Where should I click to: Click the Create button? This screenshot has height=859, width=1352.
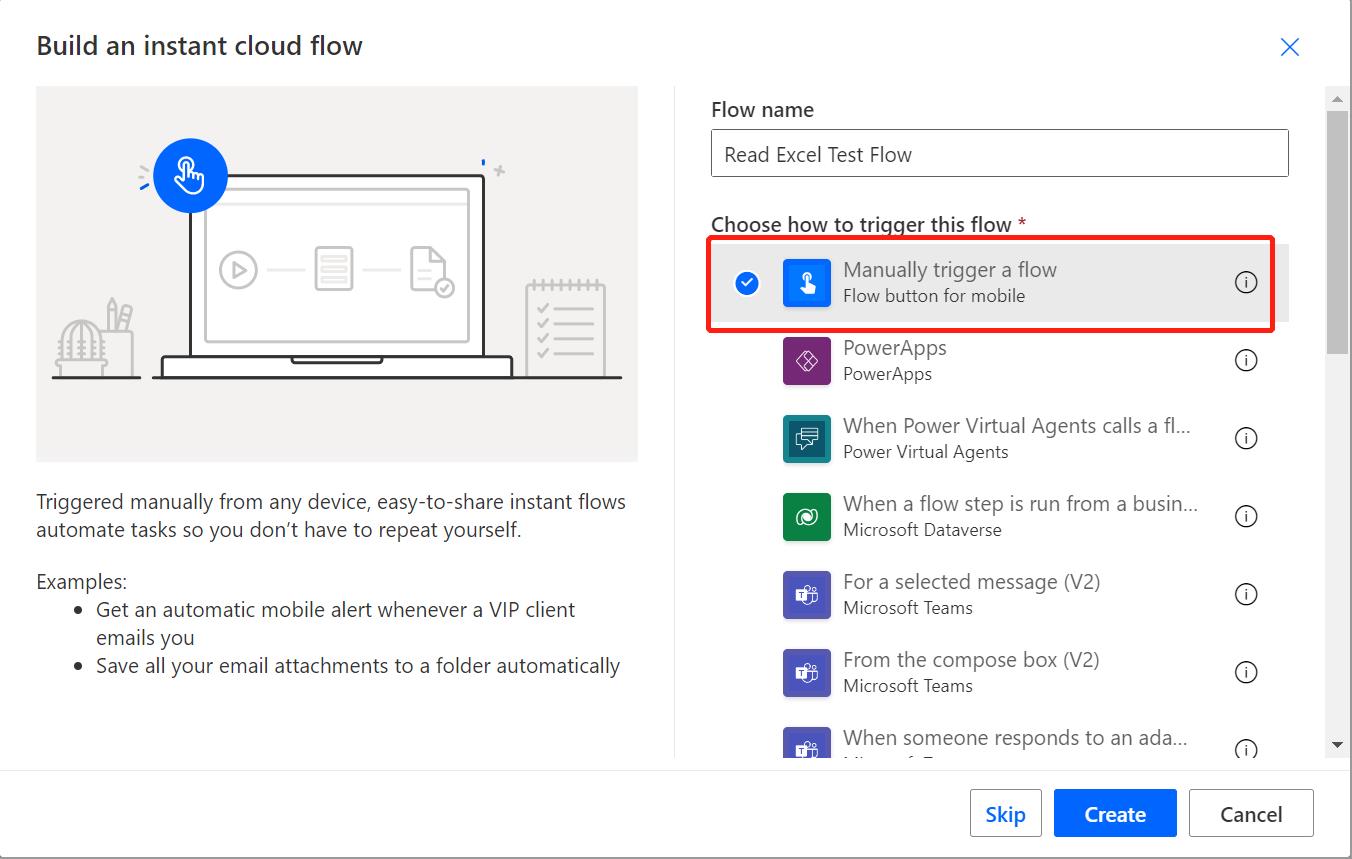point(1115,813)
